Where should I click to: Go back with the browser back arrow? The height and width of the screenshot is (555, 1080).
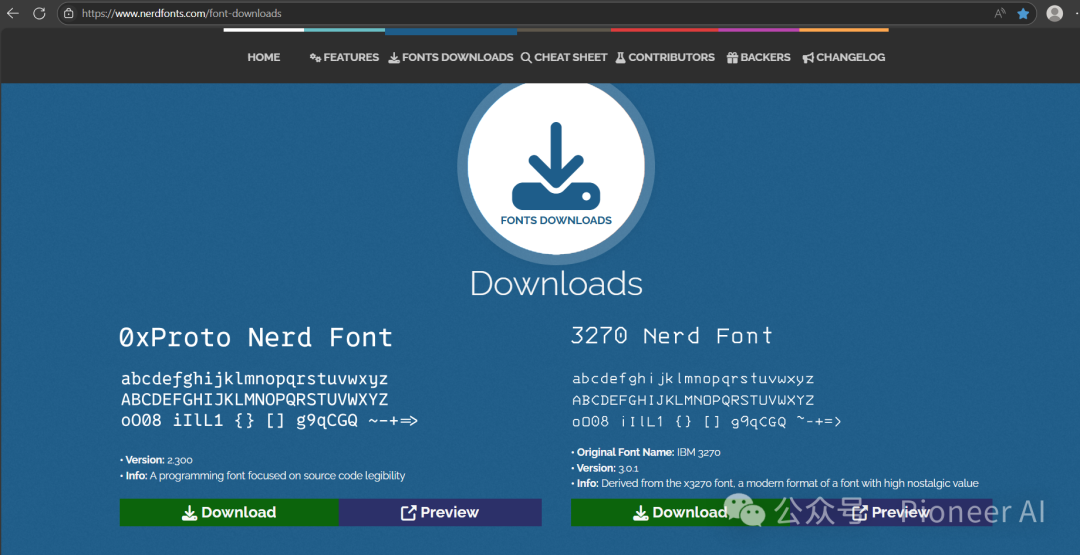click(x=12, y=13)
